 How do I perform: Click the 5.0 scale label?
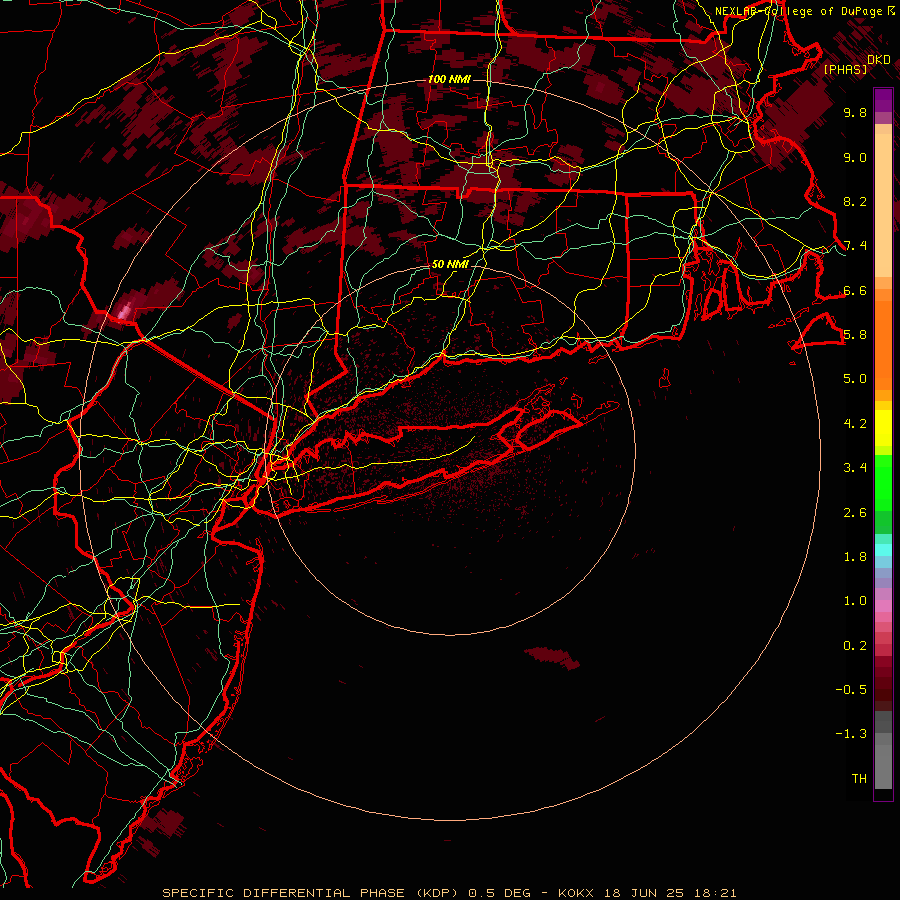pos(855,379)
